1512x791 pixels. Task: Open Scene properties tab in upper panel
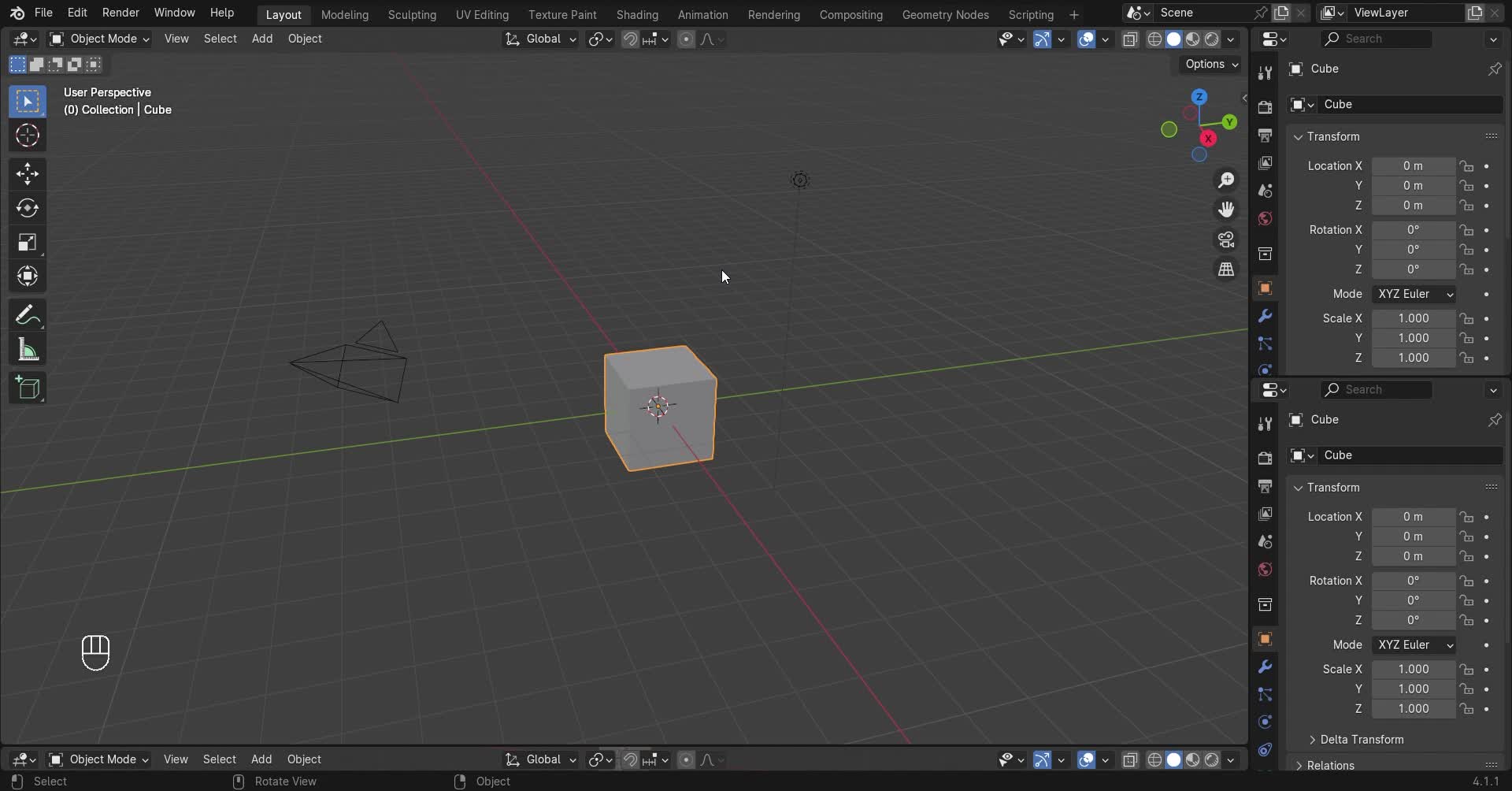pos(1265,191)
